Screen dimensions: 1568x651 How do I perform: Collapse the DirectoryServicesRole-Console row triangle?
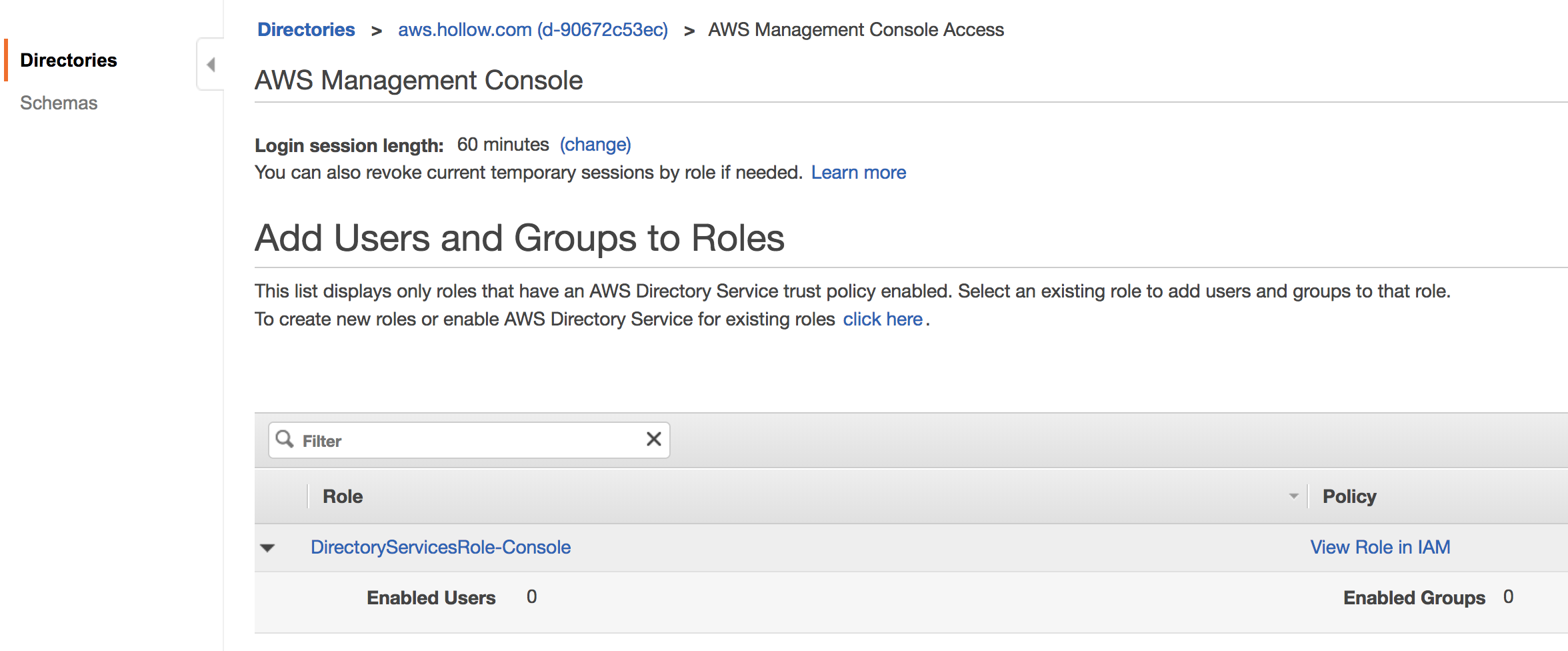267,548
